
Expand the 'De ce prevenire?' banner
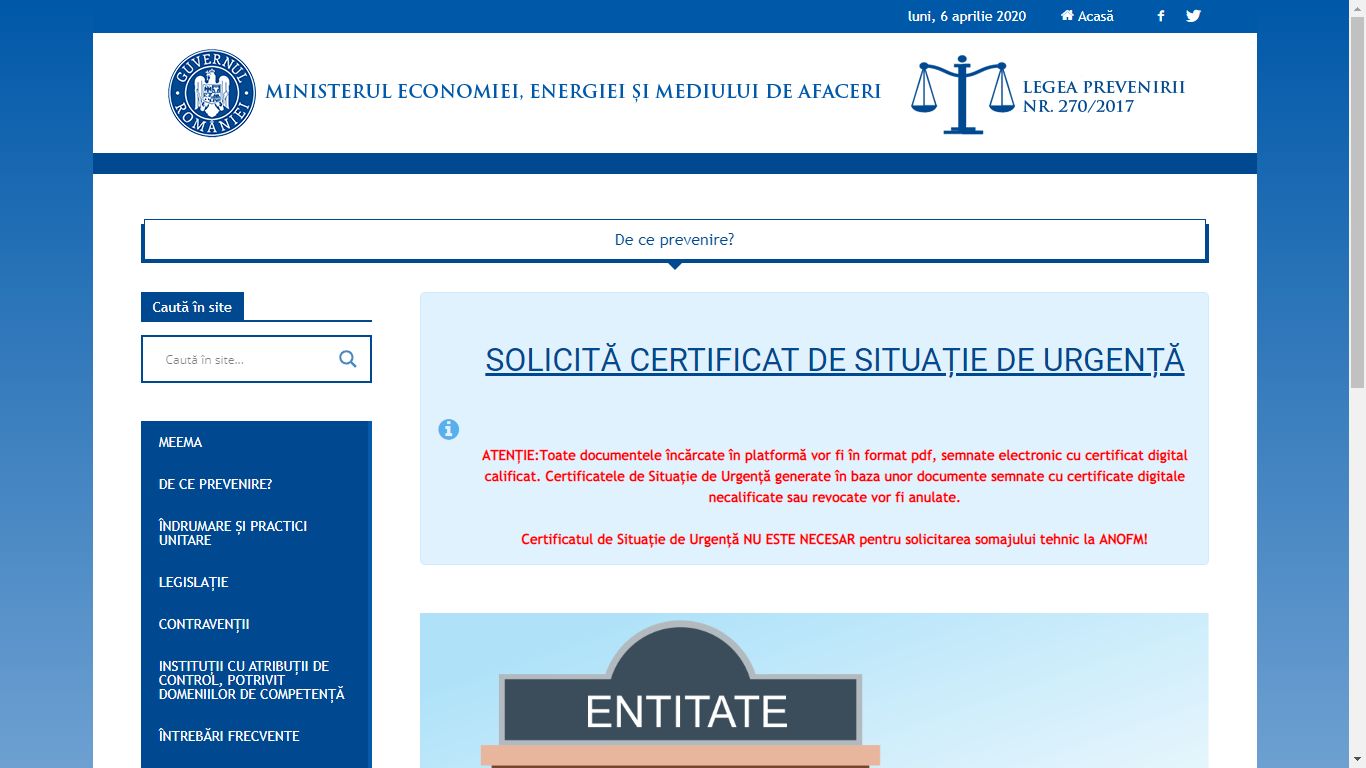point(675,240)
